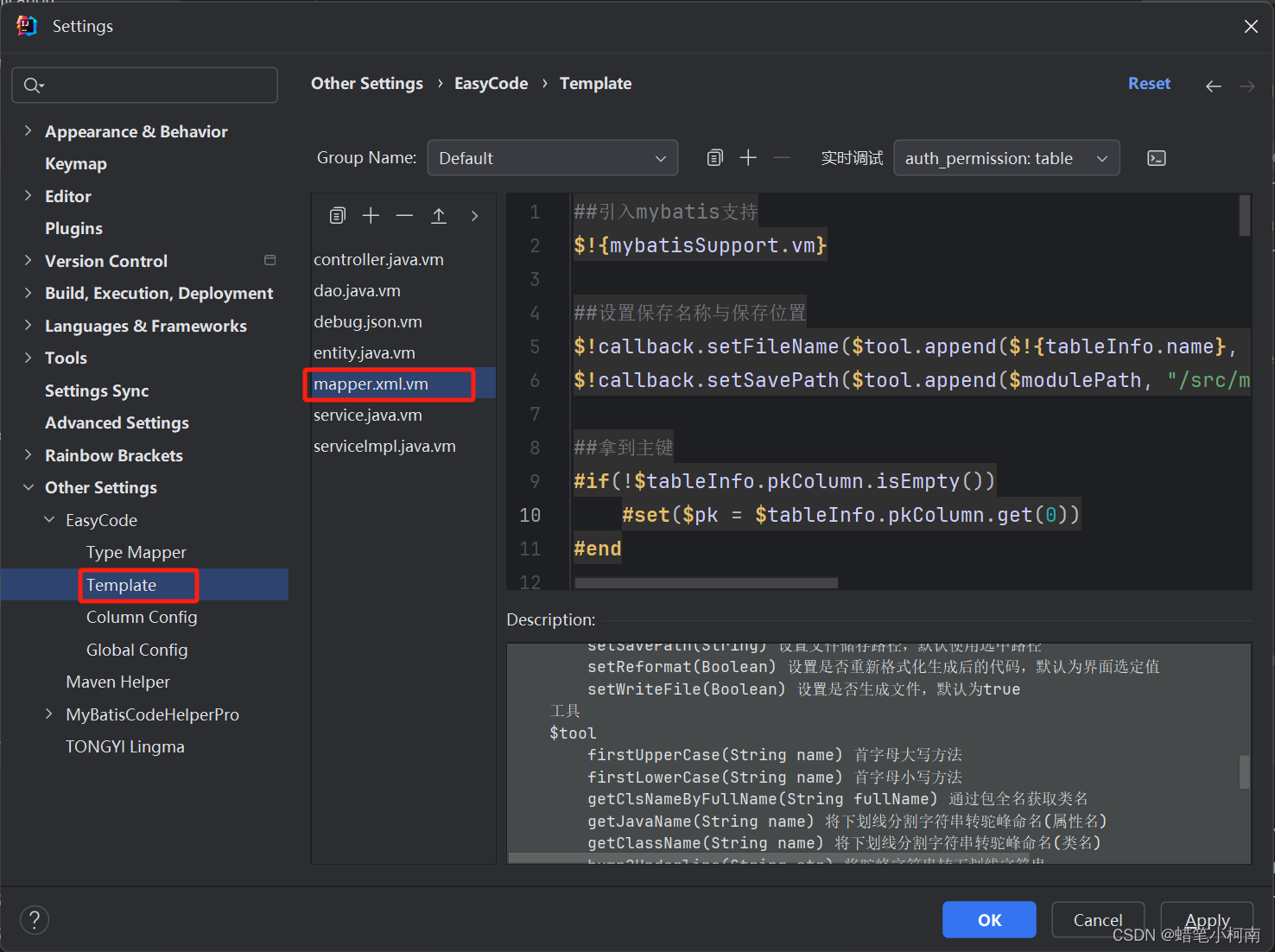Screen dimensions: 1275x952
Task: Go forward with the right arrow navigation icon
Action: point(1247,86)
